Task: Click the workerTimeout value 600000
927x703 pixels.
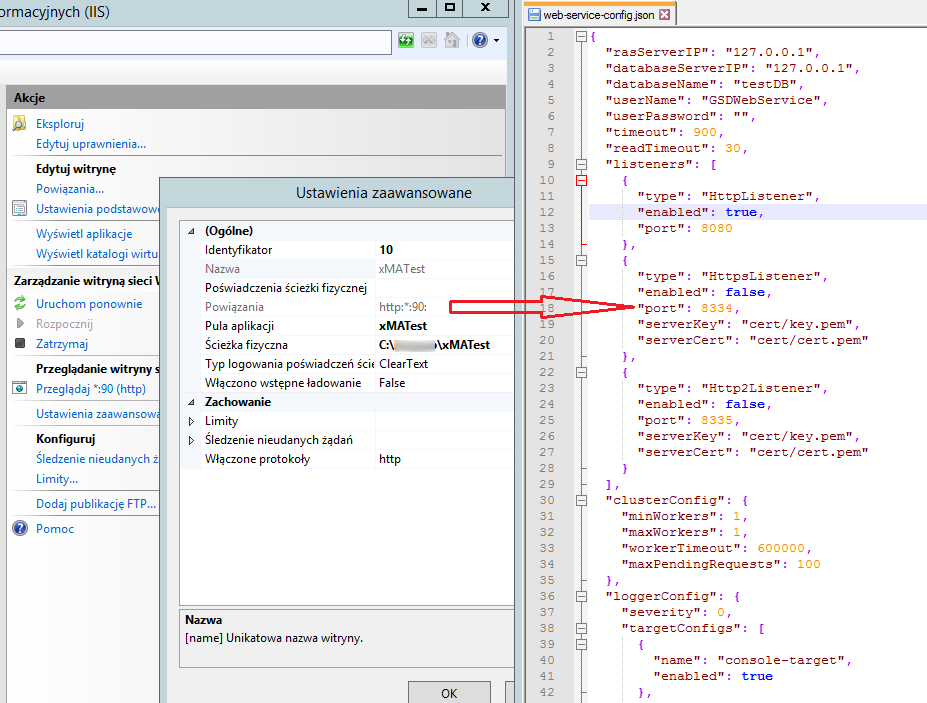Action: [x=781, y=548]
